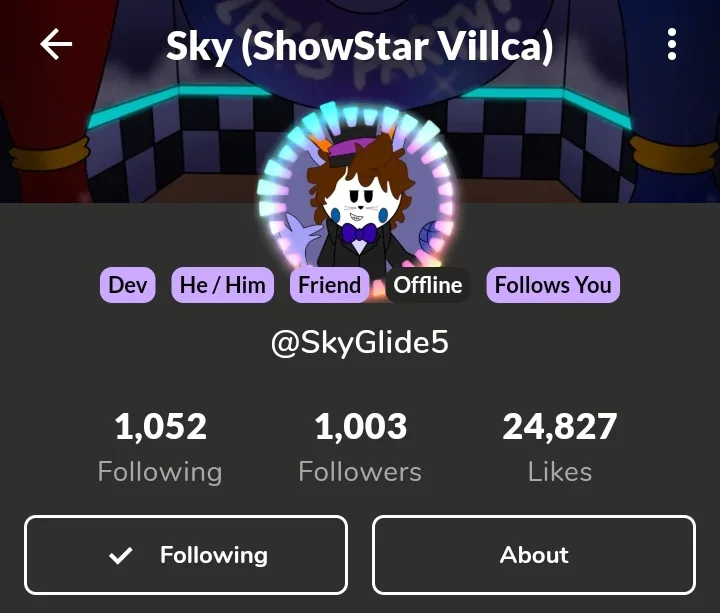Tap the @SkyGlide5 username
The height and width of the screenshot is (613, 720).
point(360,343)
